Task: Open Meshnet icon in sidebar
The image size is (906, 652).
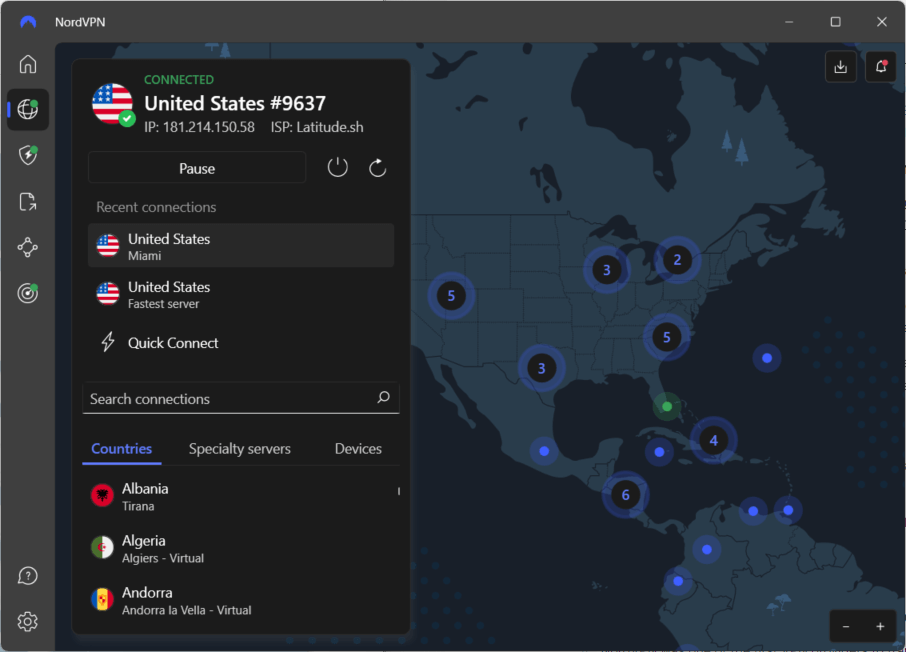Action: (28, 247)
